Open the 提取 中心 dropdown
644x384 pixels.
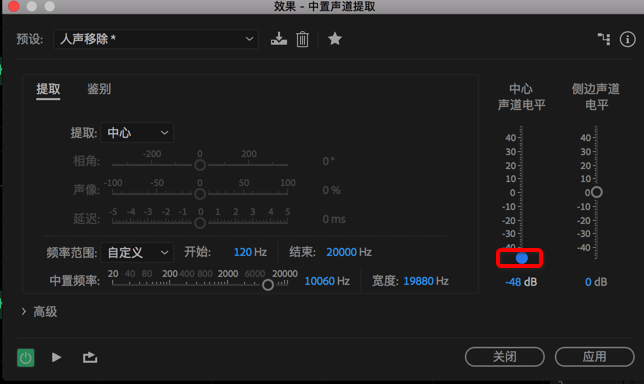coord(137,133)
